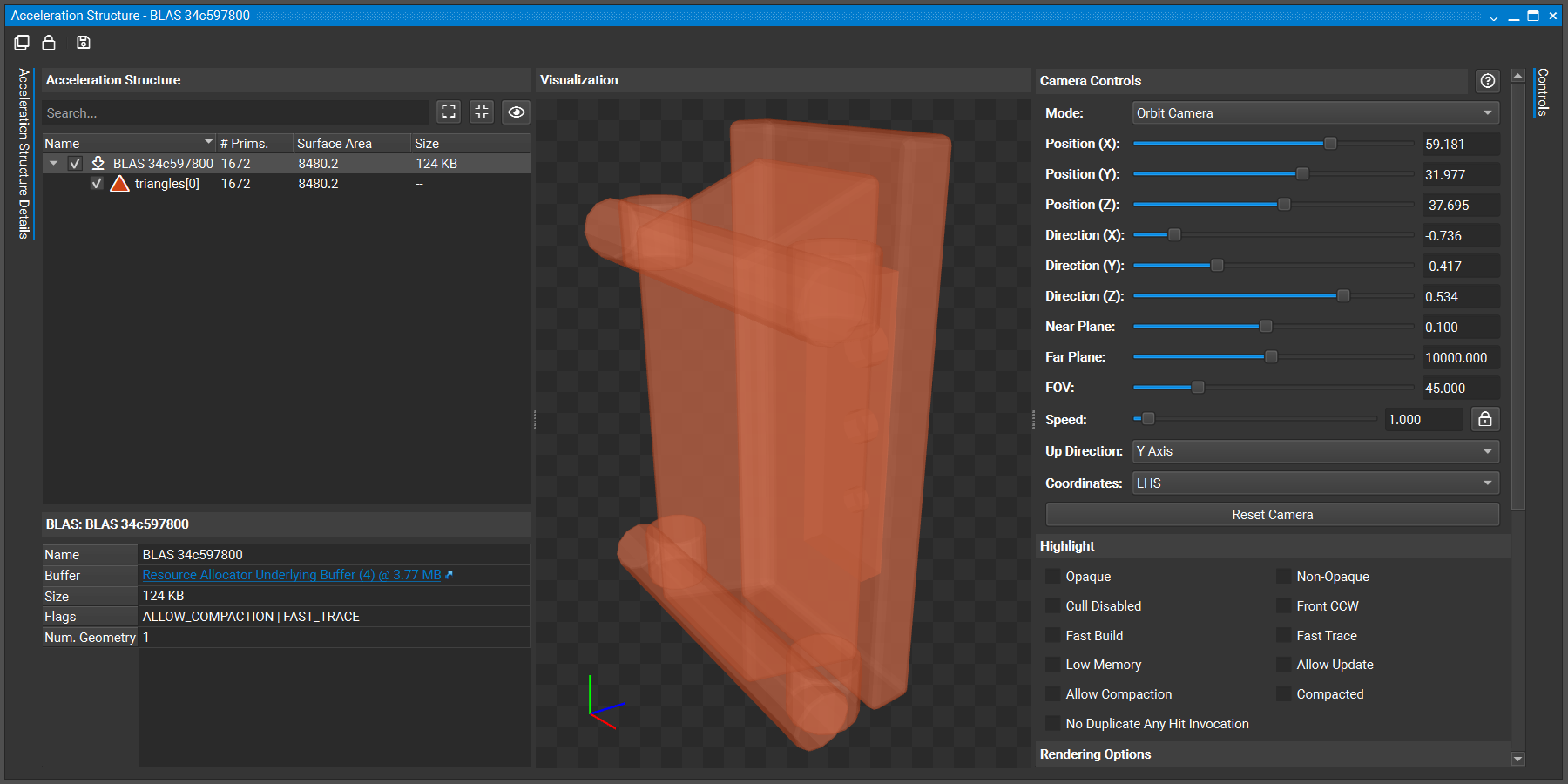
Task: Expand all tree nodes using the frame icon
Action: [x=449, y=112]
